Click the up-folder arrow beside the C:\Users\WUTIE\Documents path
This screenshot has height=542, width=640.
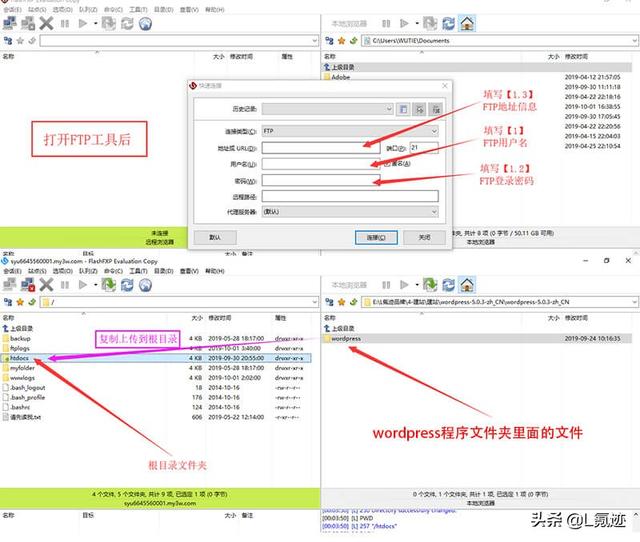point(353,41)
